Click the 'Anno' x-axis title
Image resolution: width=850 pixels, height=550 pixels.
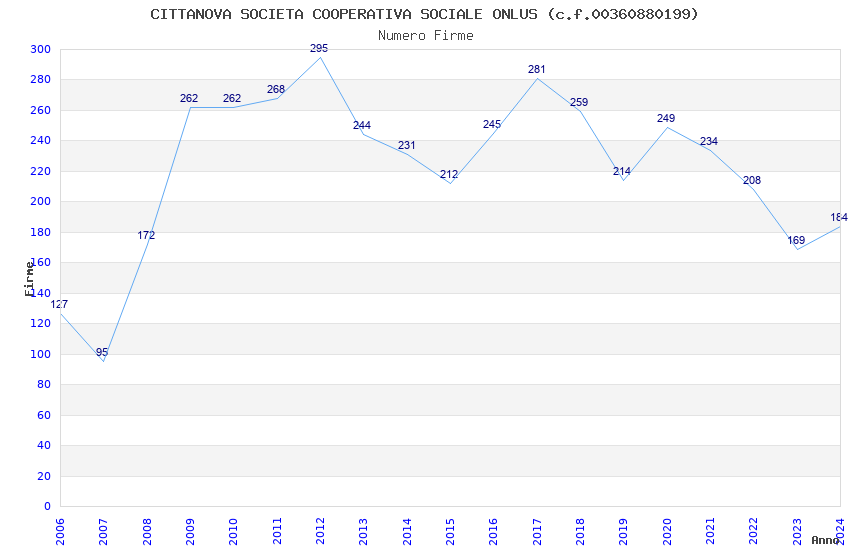(825, 540)
